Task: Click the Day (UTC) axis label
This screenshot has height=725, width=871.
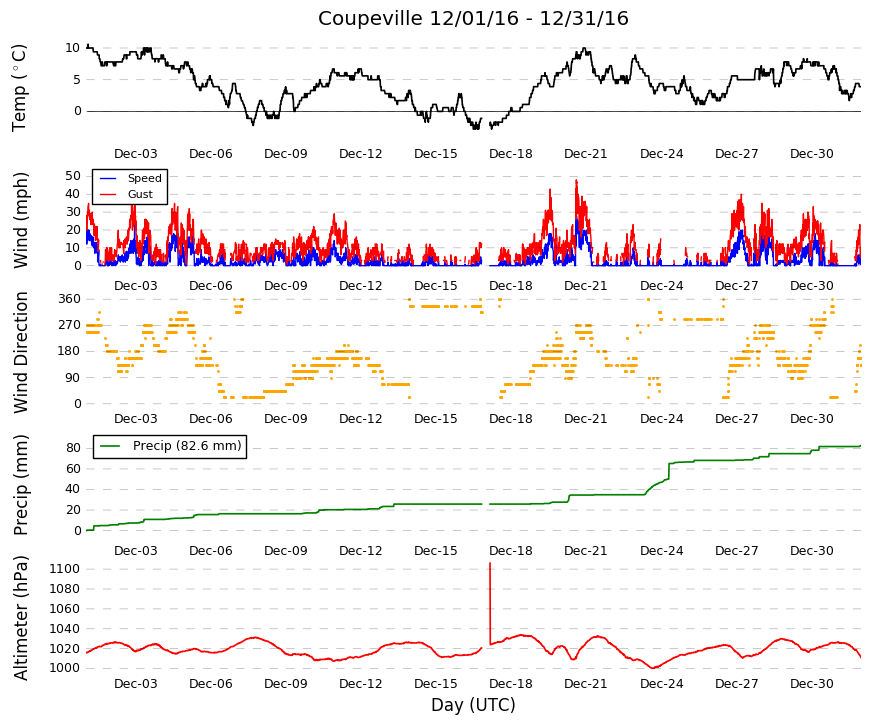Action: 473,705
